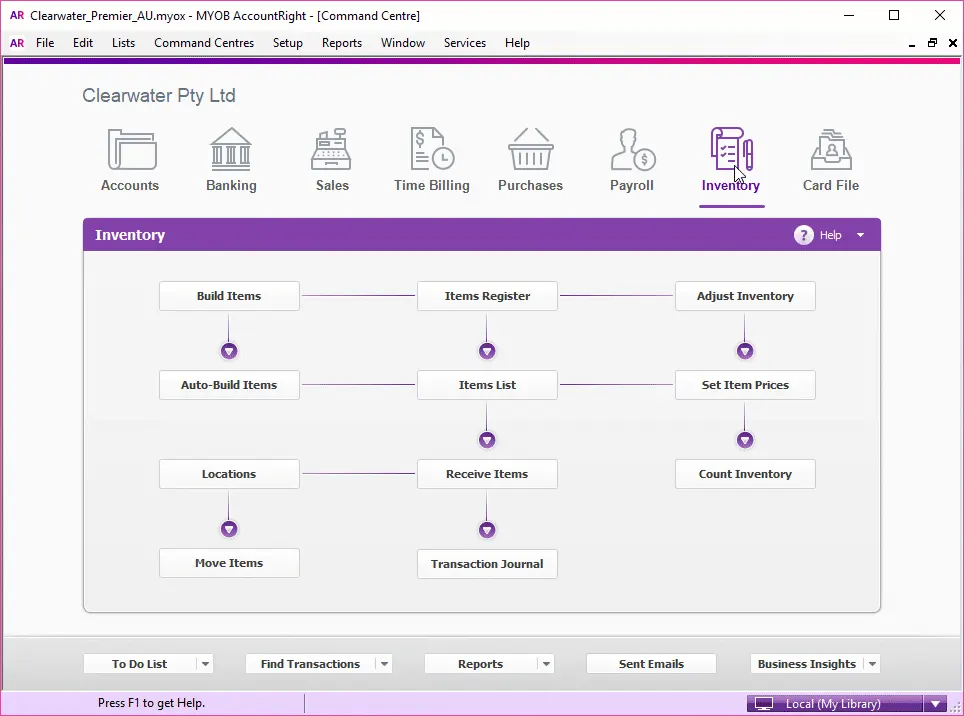Open the Window menu
The height and width of the screenshot is (716, 964).
coord(403,43)
